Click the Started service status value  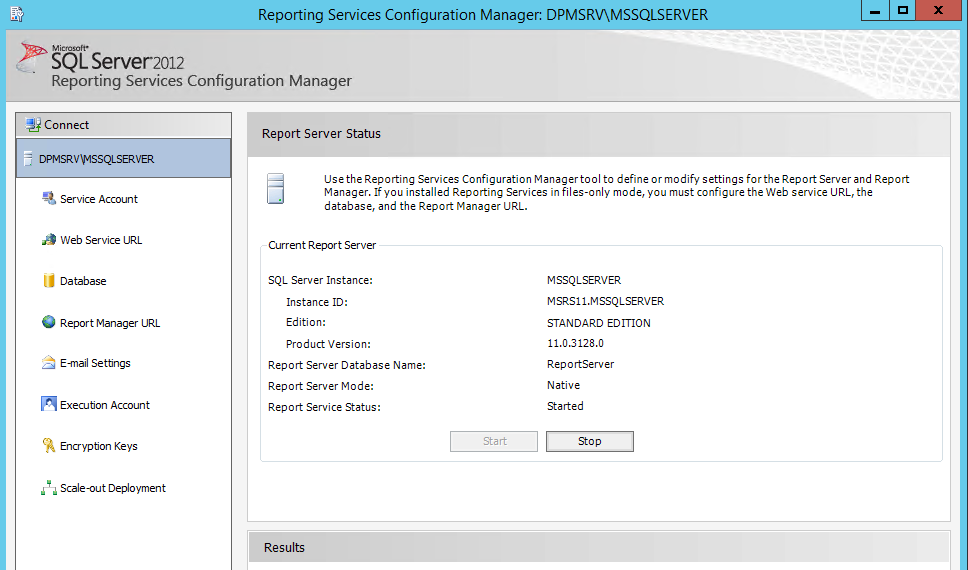tap(565, 406)
